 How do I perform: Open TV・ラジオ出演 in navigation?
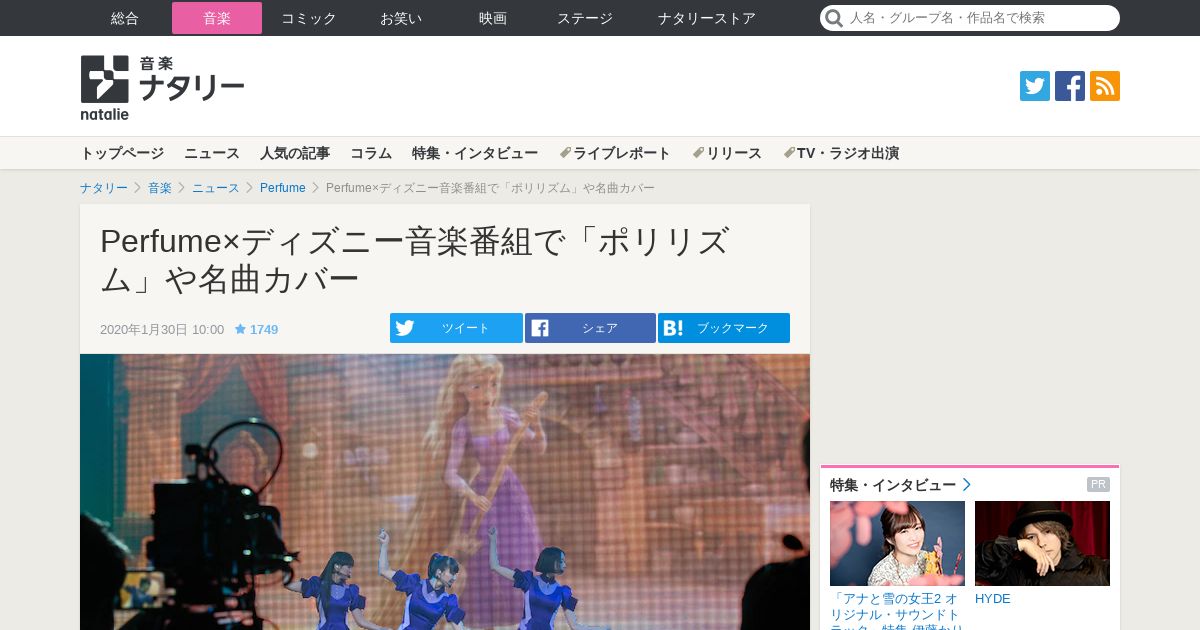click(x=841, y=153)
